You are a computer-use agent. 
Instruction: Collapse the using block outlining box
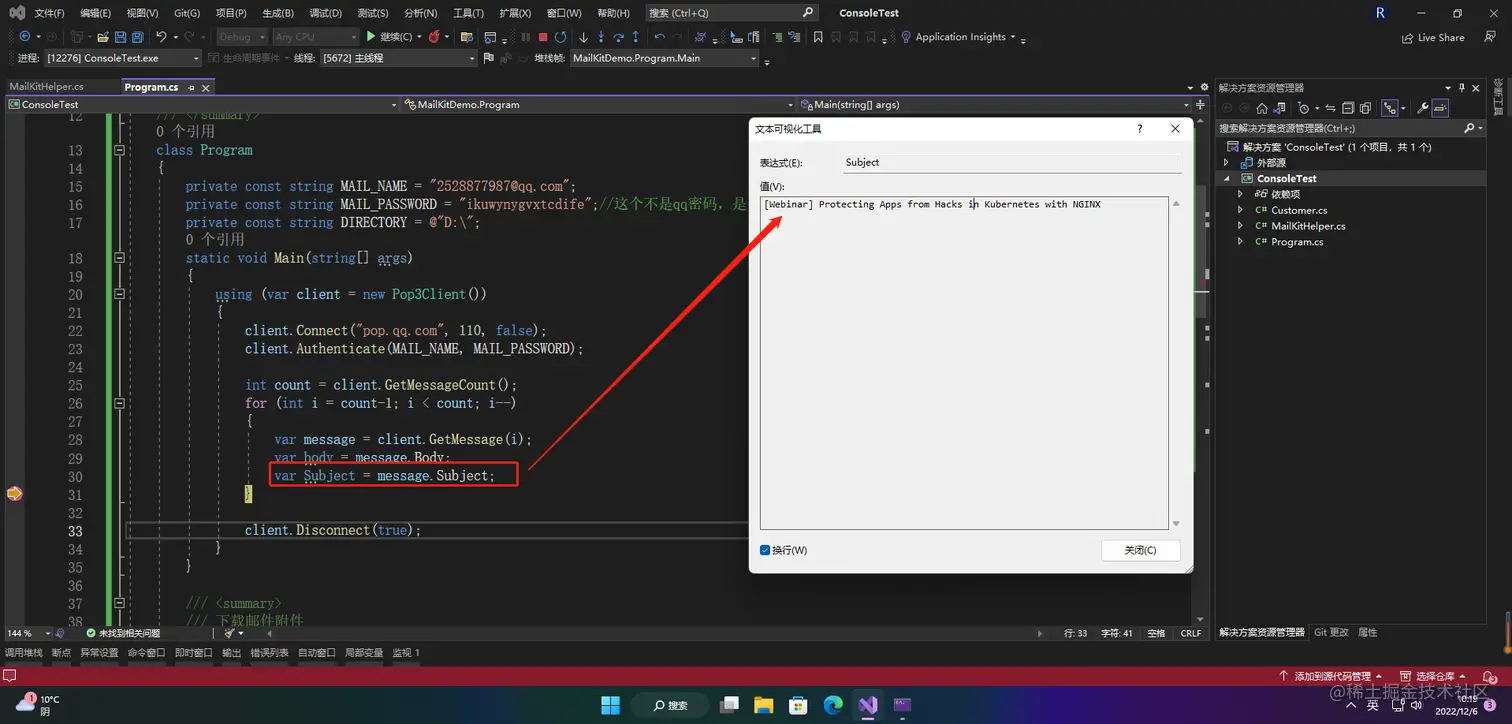pos(120,295)
